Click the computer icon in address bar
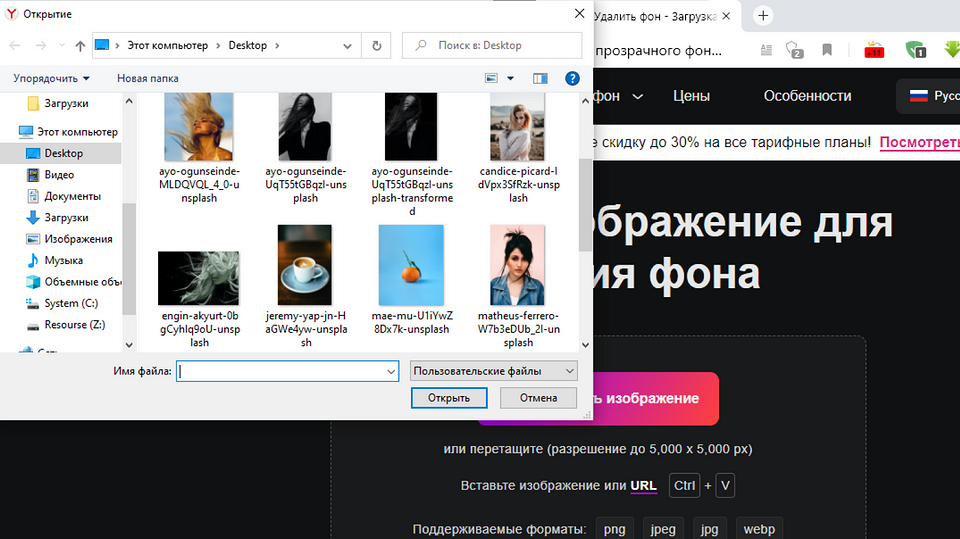Screen dimensions: 960x539 click(x=102, y=45)
